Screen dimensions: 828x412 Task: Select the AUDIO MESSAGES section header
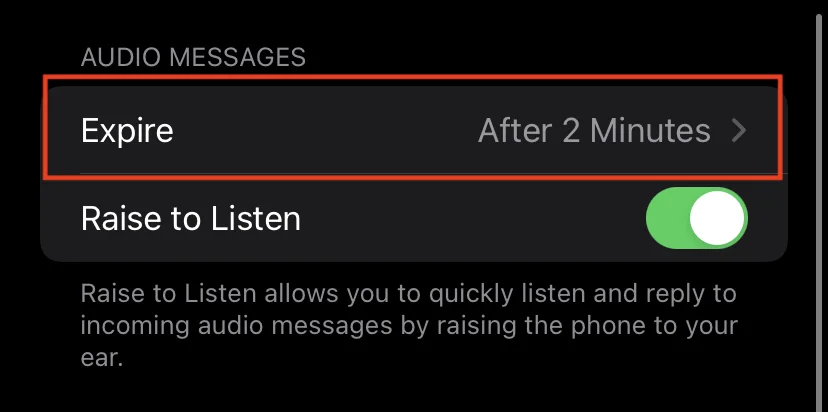(193, 57)
